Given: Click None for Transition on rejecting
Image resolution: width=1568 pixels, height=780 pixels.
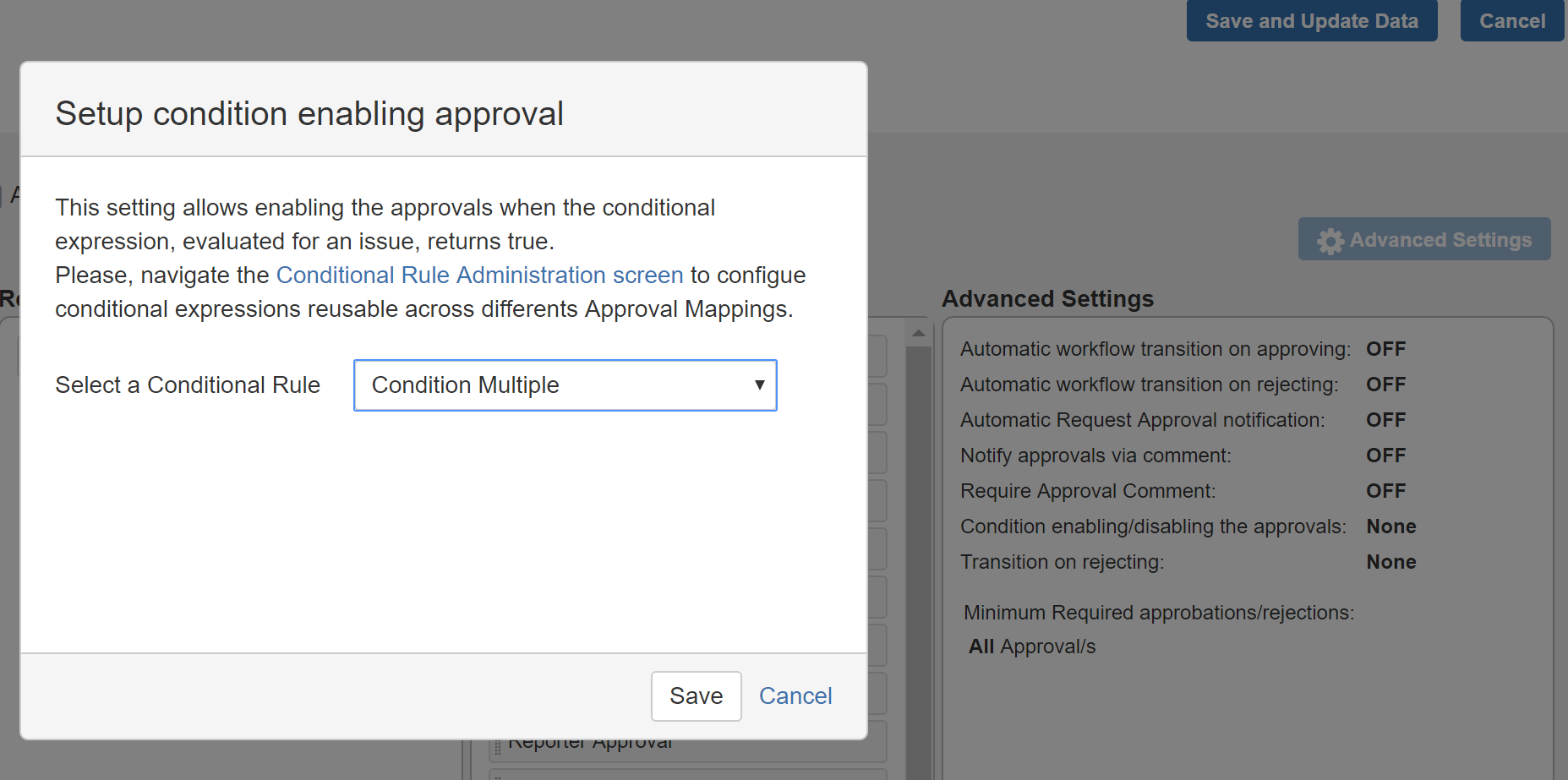Looking at the screenshot, I should (x=1390, y=562).
